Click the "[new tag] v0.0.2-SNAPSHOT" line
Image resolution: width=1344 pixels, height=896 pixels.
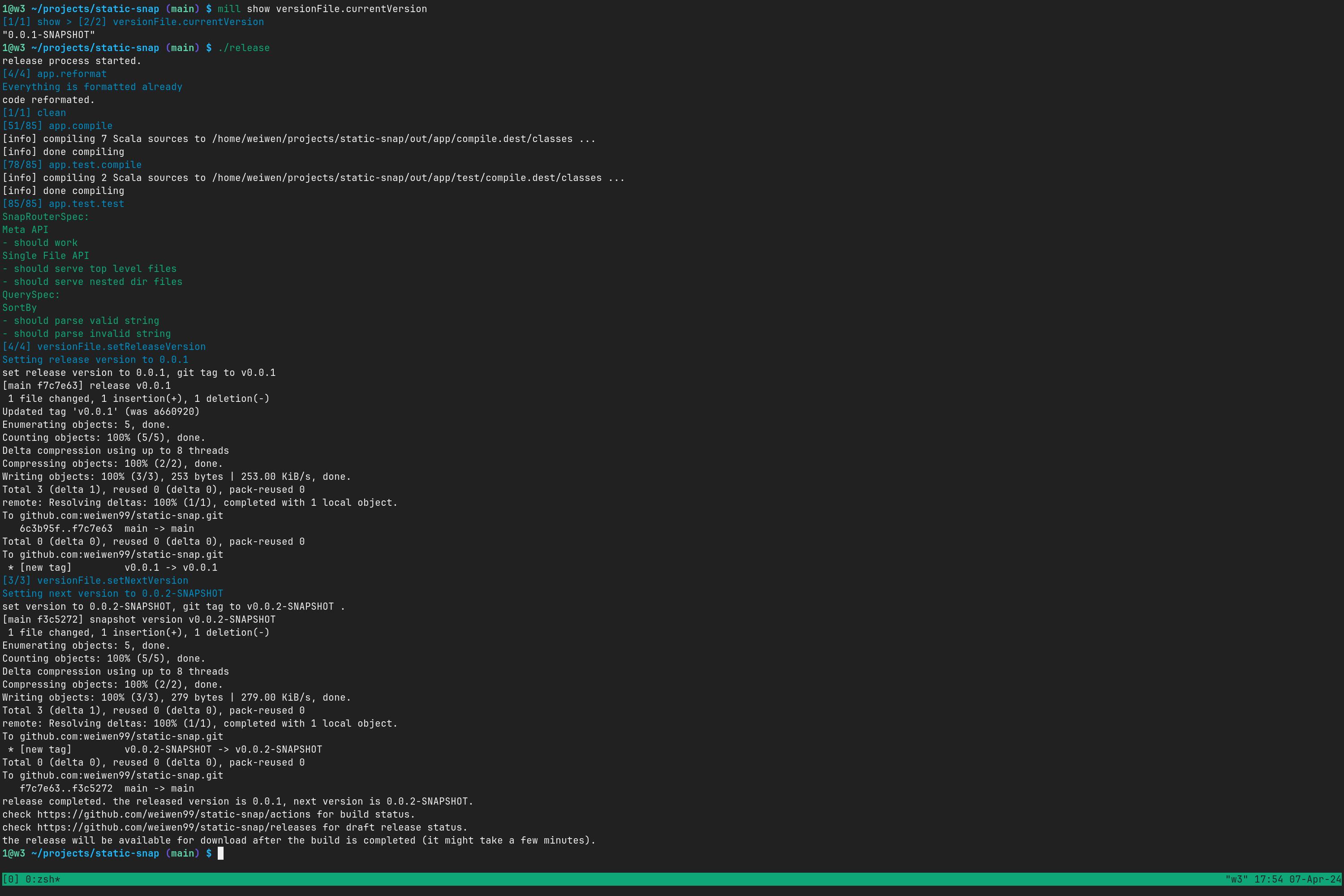pyautogui.click(x=165, y=749)
